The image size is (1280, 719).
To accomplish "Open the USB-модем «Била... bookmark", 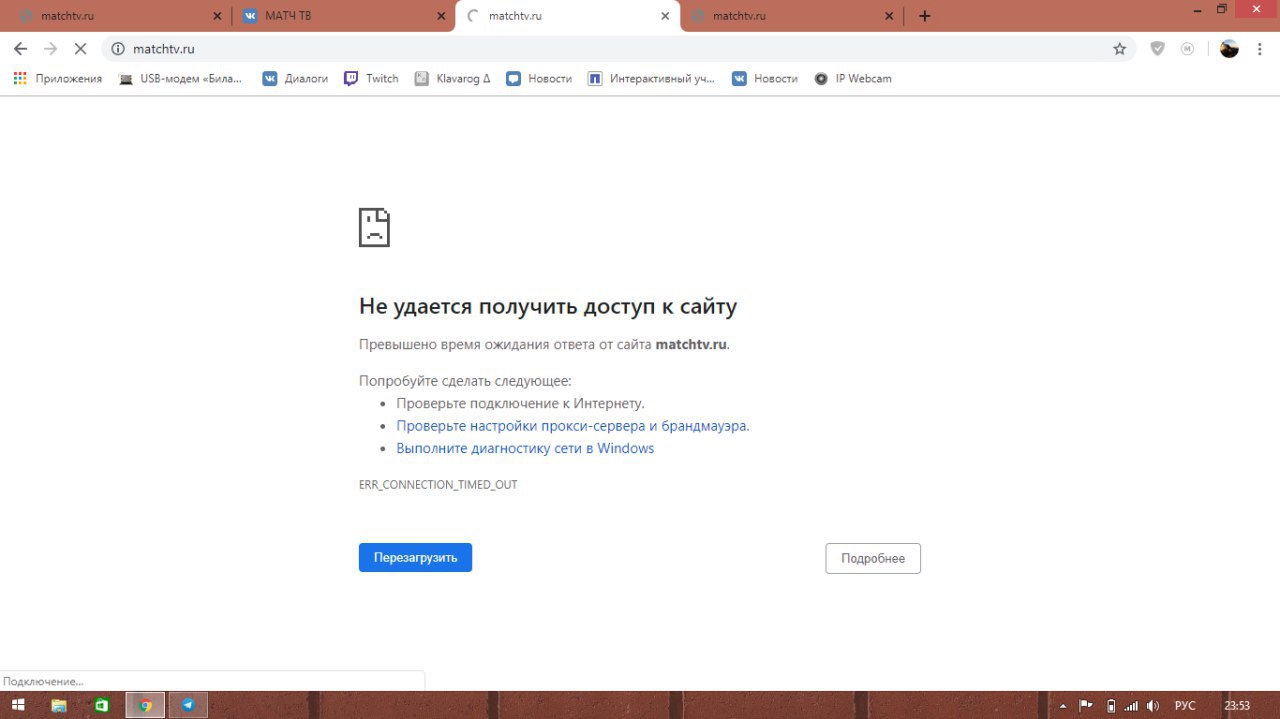I will [180, 78].
